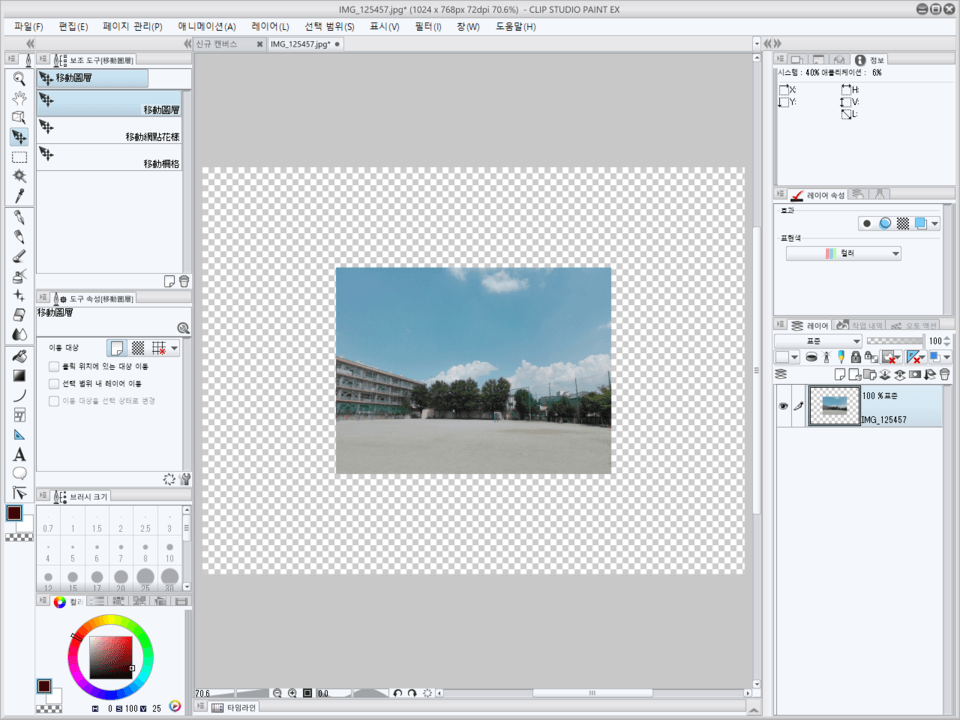Activate the Gradient tool
Image resolution: width=960 pixels, height=720 pixels.
[19, 376]
